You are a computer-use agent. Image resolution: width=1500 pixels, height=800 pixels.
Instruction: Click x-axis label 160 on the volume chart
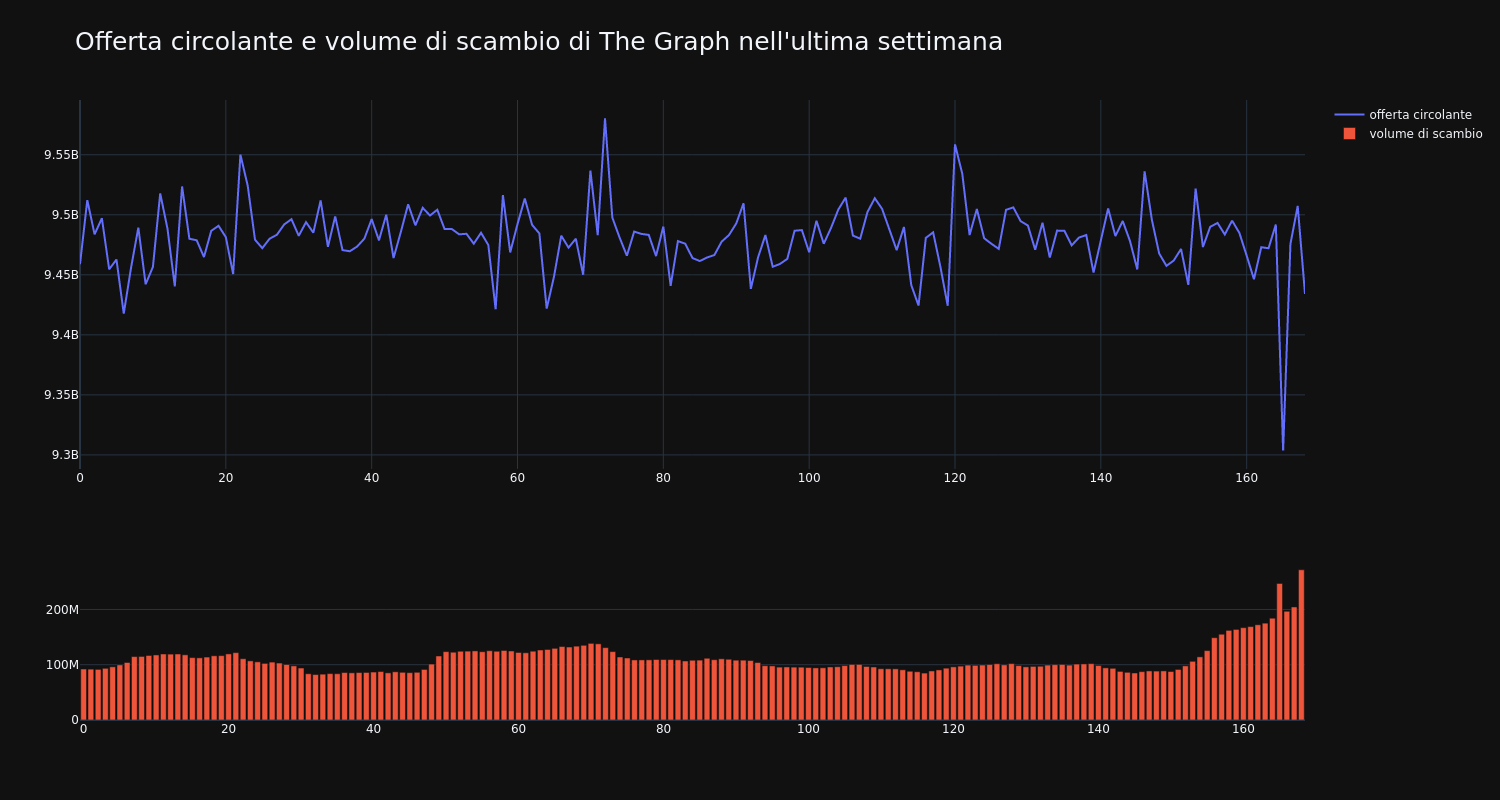(1243, 729)
